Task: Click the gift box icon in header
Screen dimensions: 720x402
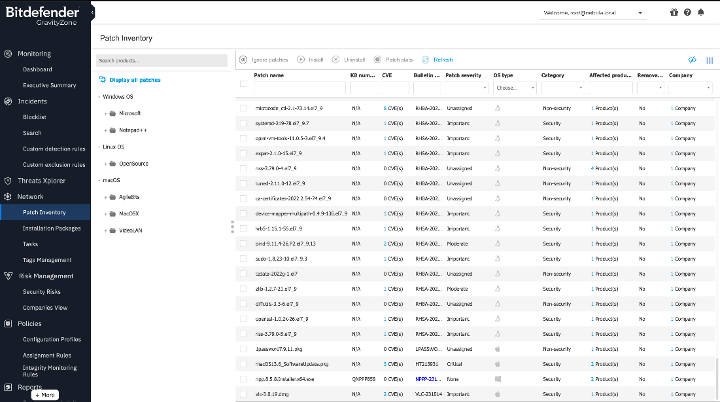Action: [x=673, y=13]
